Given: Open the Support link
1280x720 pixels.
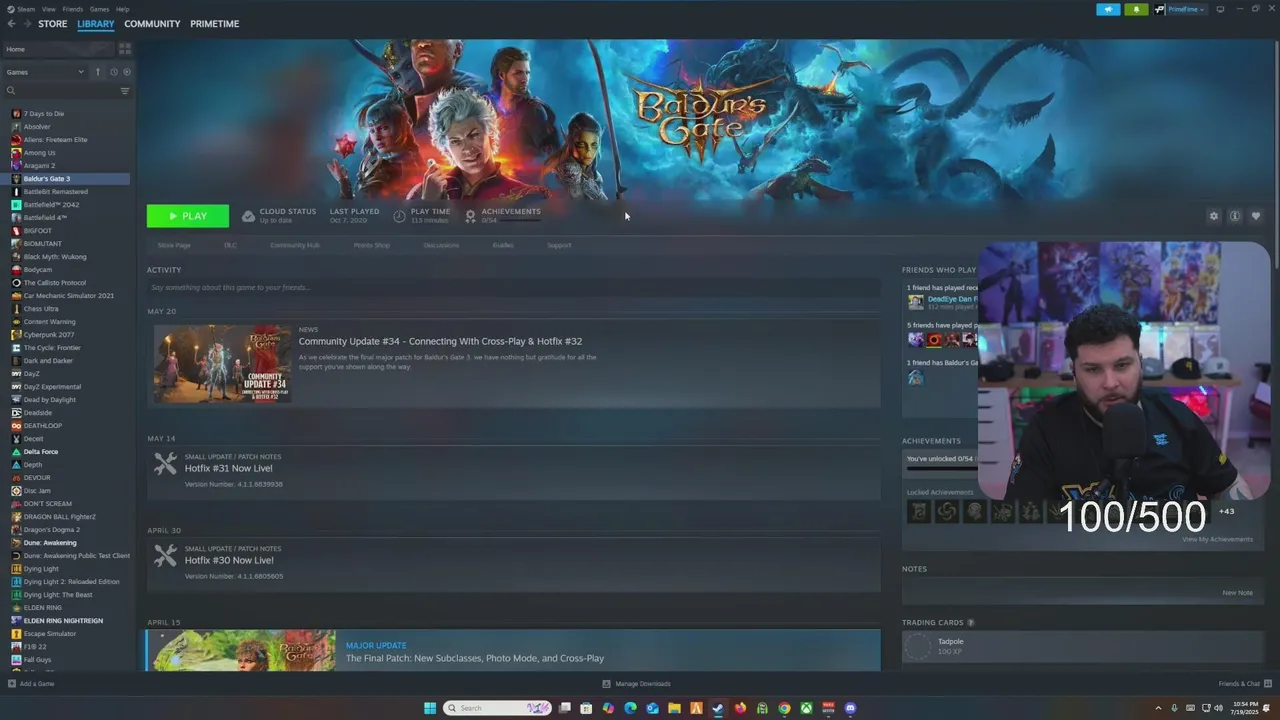Looking at the screenshot, I should (x=559, y=245).
